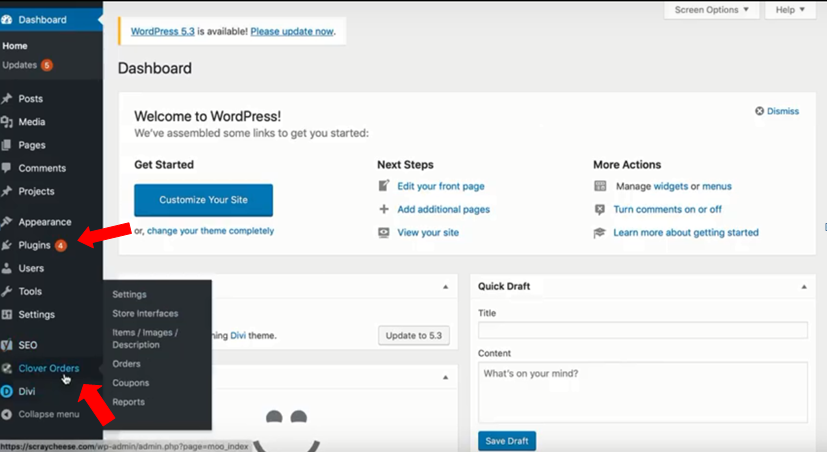Viewport: 827px width, 452px height.
Task: Click the Pages icon in sidebar
Action: pyautogui.click(x=6, y=145)
